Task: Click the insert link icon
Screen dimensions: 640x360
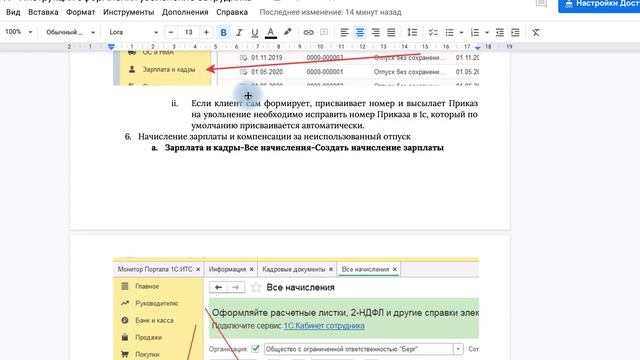Action: coord(309,32)
